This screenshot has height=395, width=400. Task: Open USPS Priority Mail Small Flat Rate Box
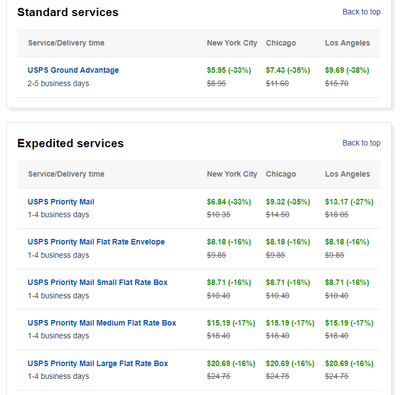coord(97,282)
